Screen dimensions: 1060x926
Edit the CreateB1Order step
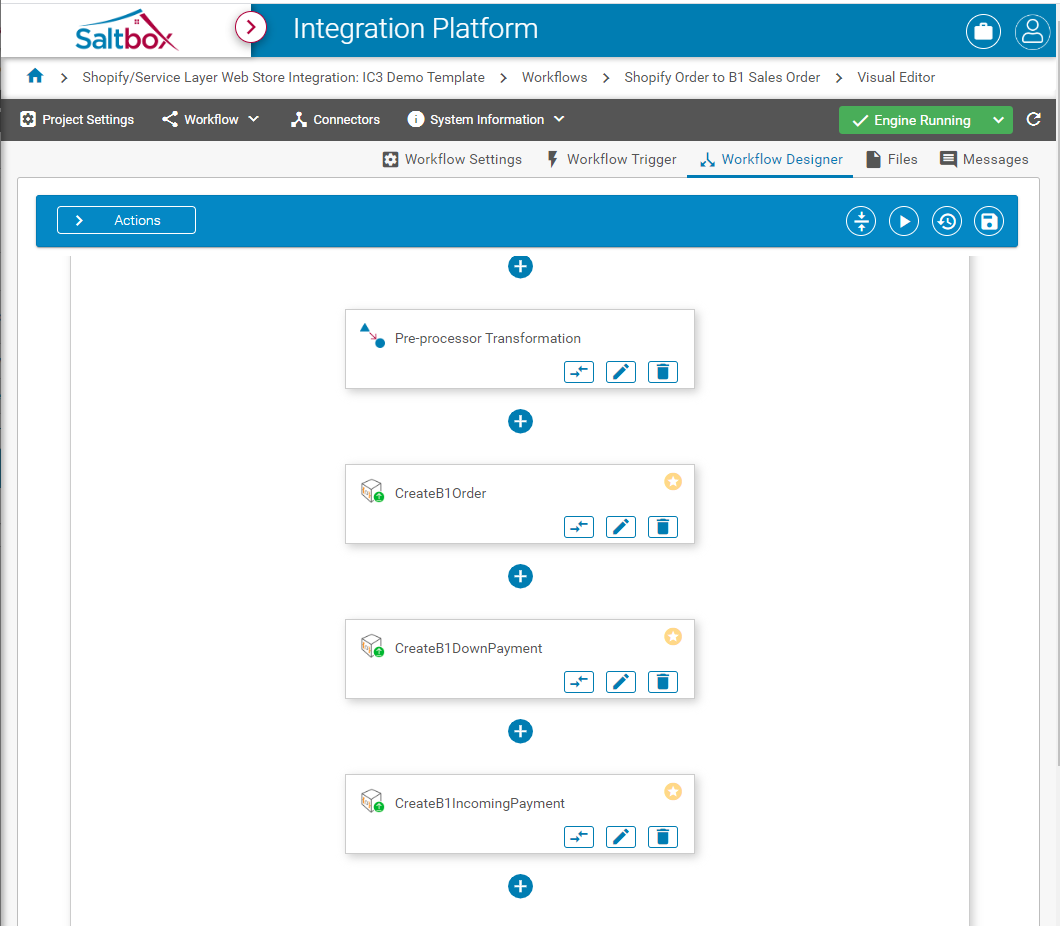coord(621,527)
